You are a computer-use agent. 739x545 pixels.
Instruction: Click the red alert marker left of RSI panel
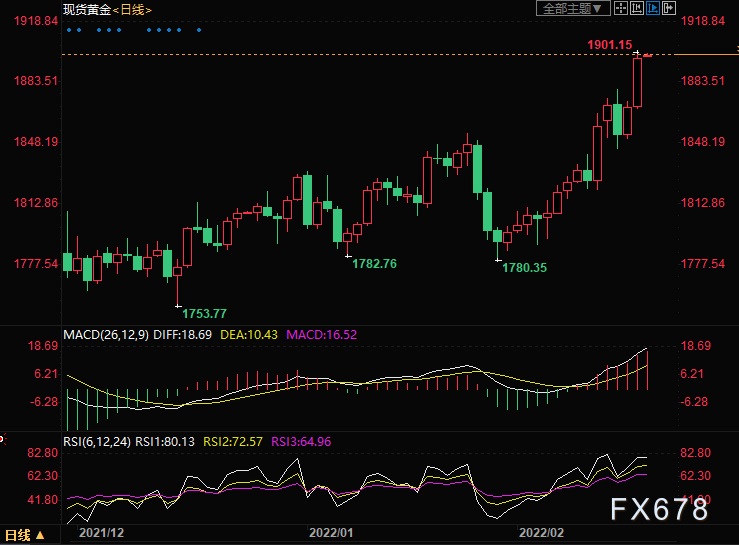click(2, 437)
